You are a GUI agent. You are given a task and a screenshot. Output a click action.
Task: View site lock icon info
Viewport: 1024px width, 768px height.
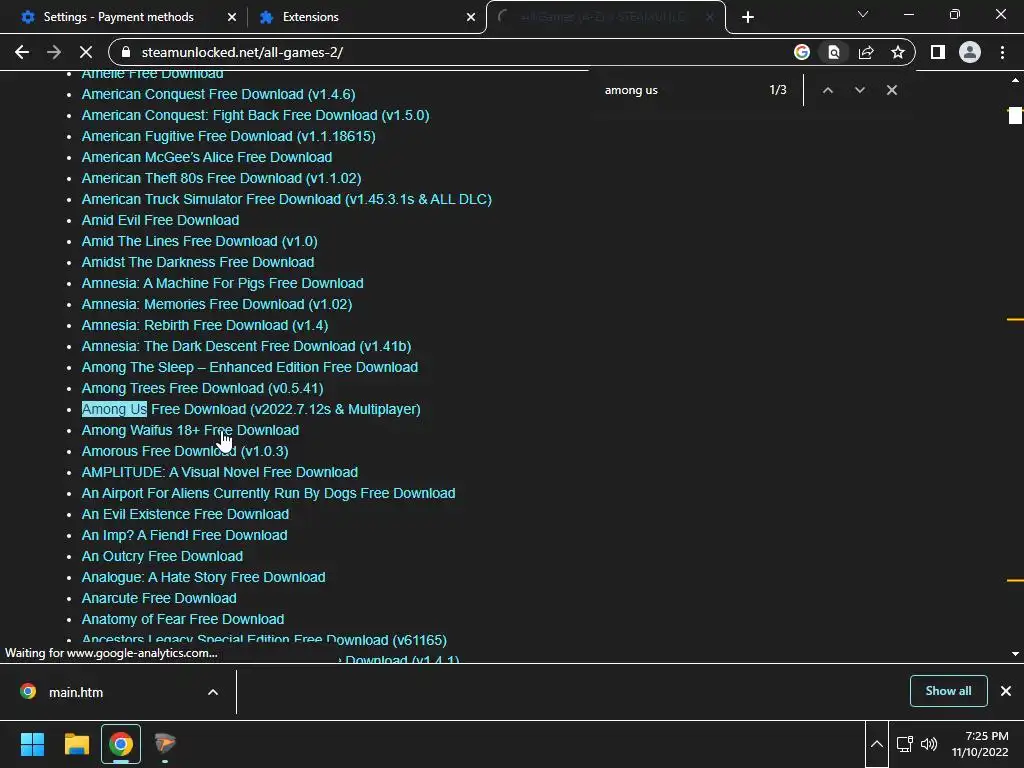pos(127,52)
